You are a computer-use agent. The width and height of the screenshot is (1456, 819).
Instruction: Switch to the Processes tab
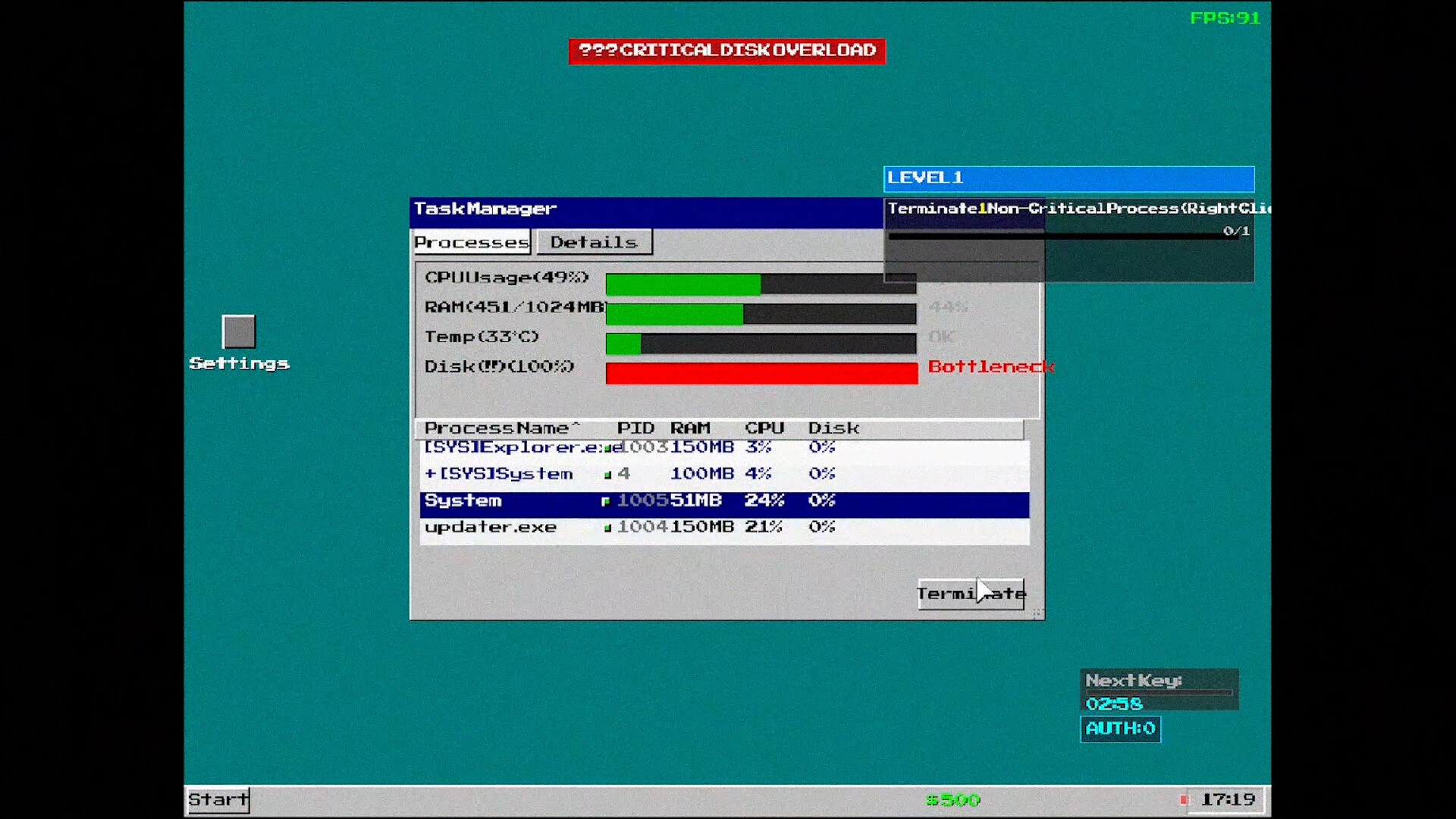pos(471,242)
